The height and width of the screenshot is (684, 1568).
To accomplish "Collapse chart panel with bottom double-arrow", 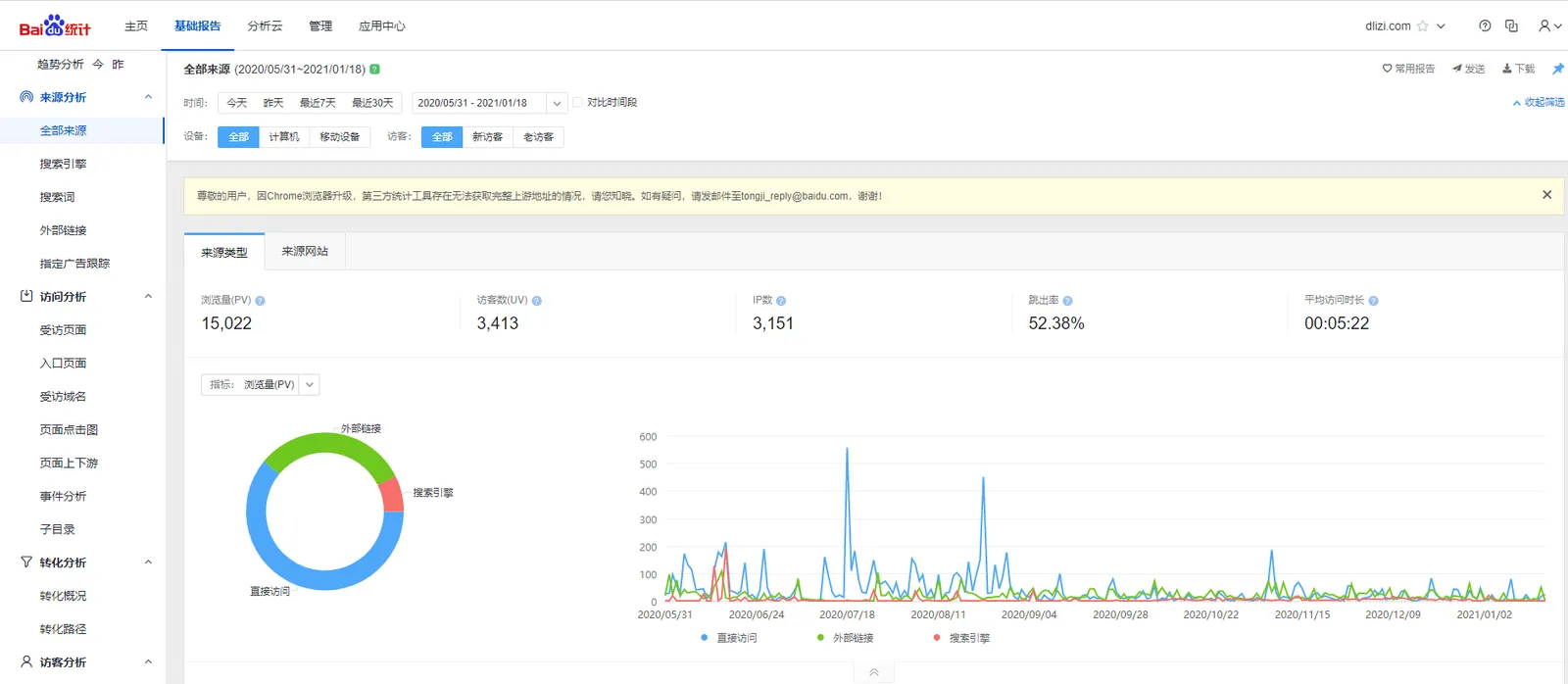I will (x=874, y=672).
